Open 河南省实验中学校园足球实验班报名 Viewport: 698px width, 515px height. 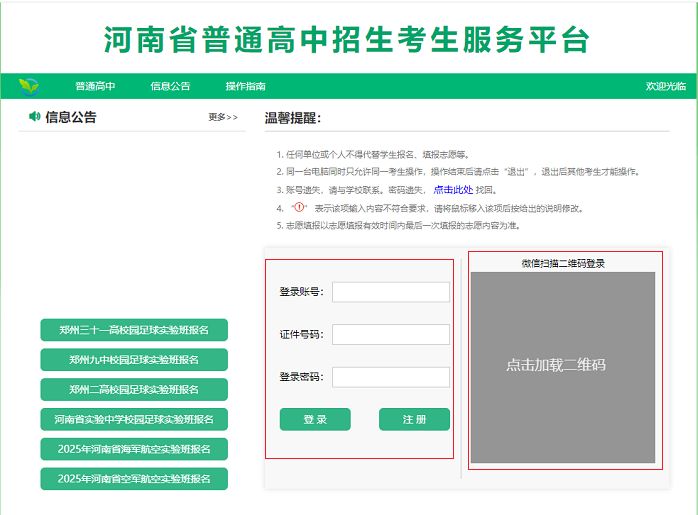134,419
